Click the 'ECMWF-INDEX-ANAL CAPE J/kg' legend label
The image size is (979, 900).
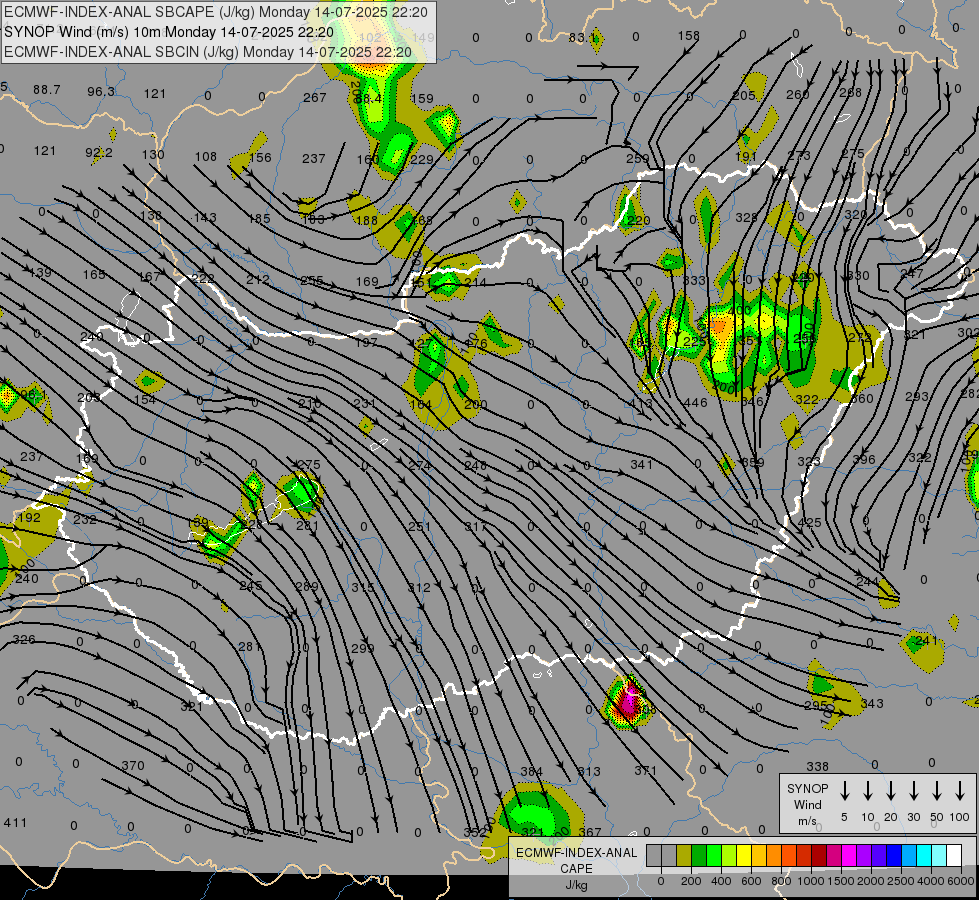pos(576,869)
